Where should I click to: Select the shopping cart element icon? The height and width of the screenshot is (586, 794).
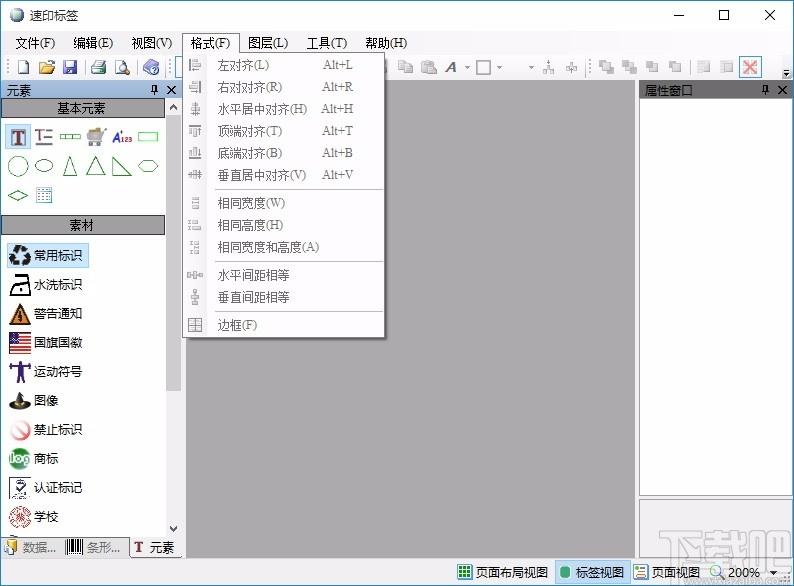point(96,137)
